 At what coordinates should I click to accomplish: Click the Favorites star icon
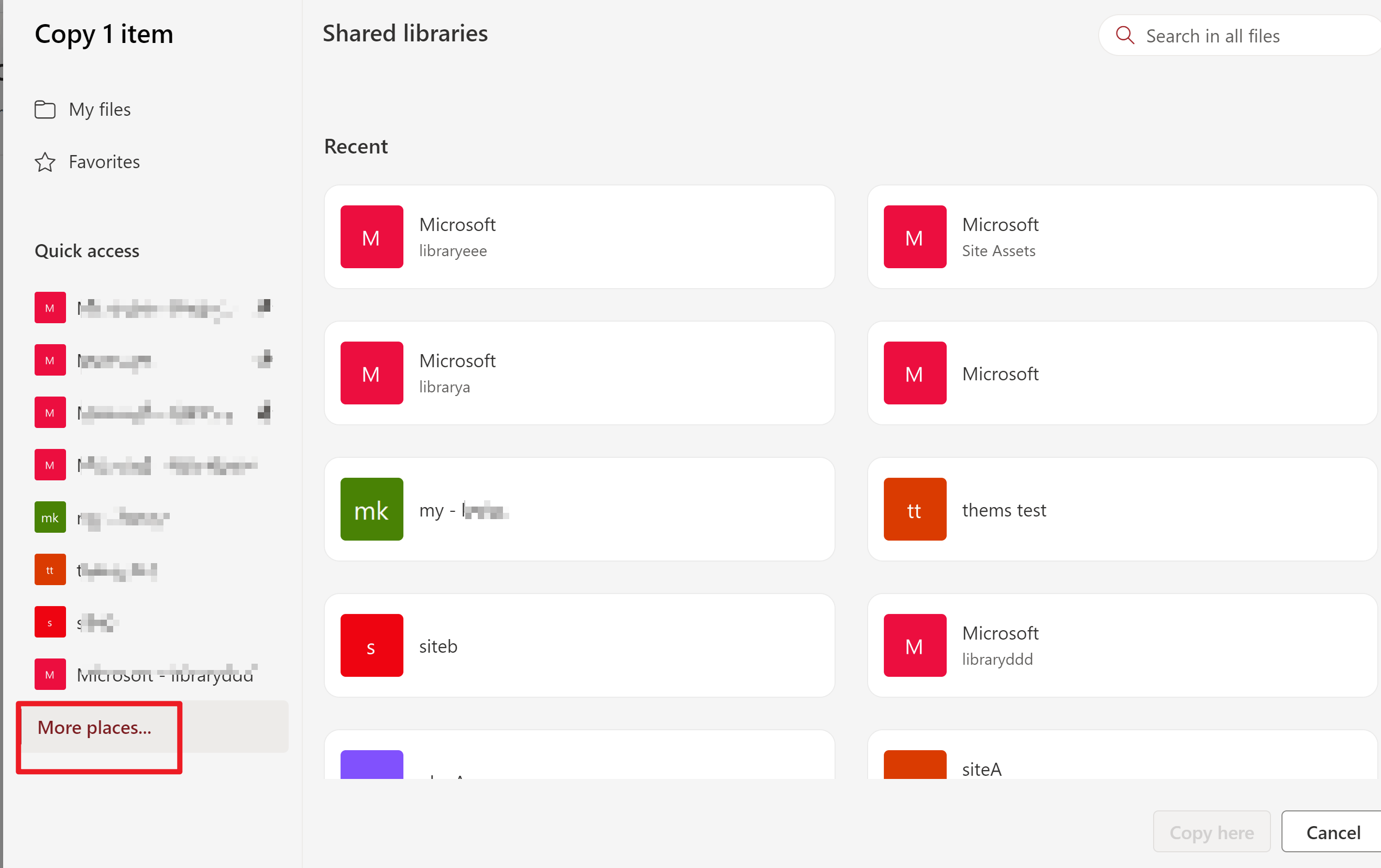tap(45, 162)
